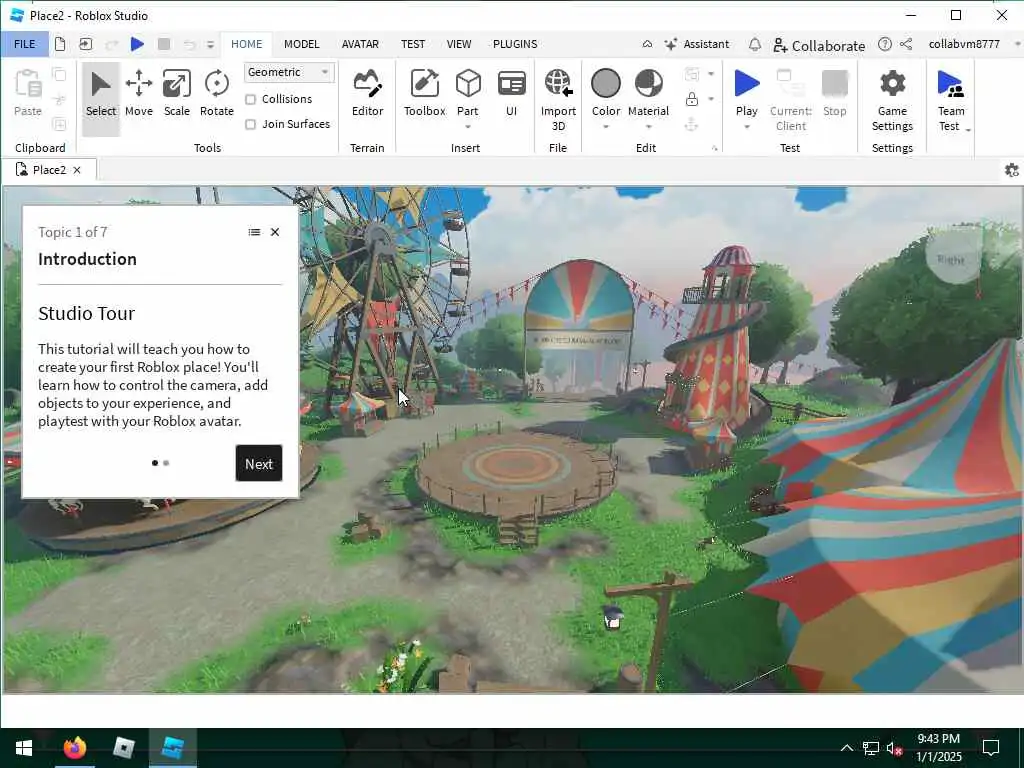Viewport: 1024px width, 768px height.
Task: Close the Place2 document tab
Action: (x=77, y=170)
